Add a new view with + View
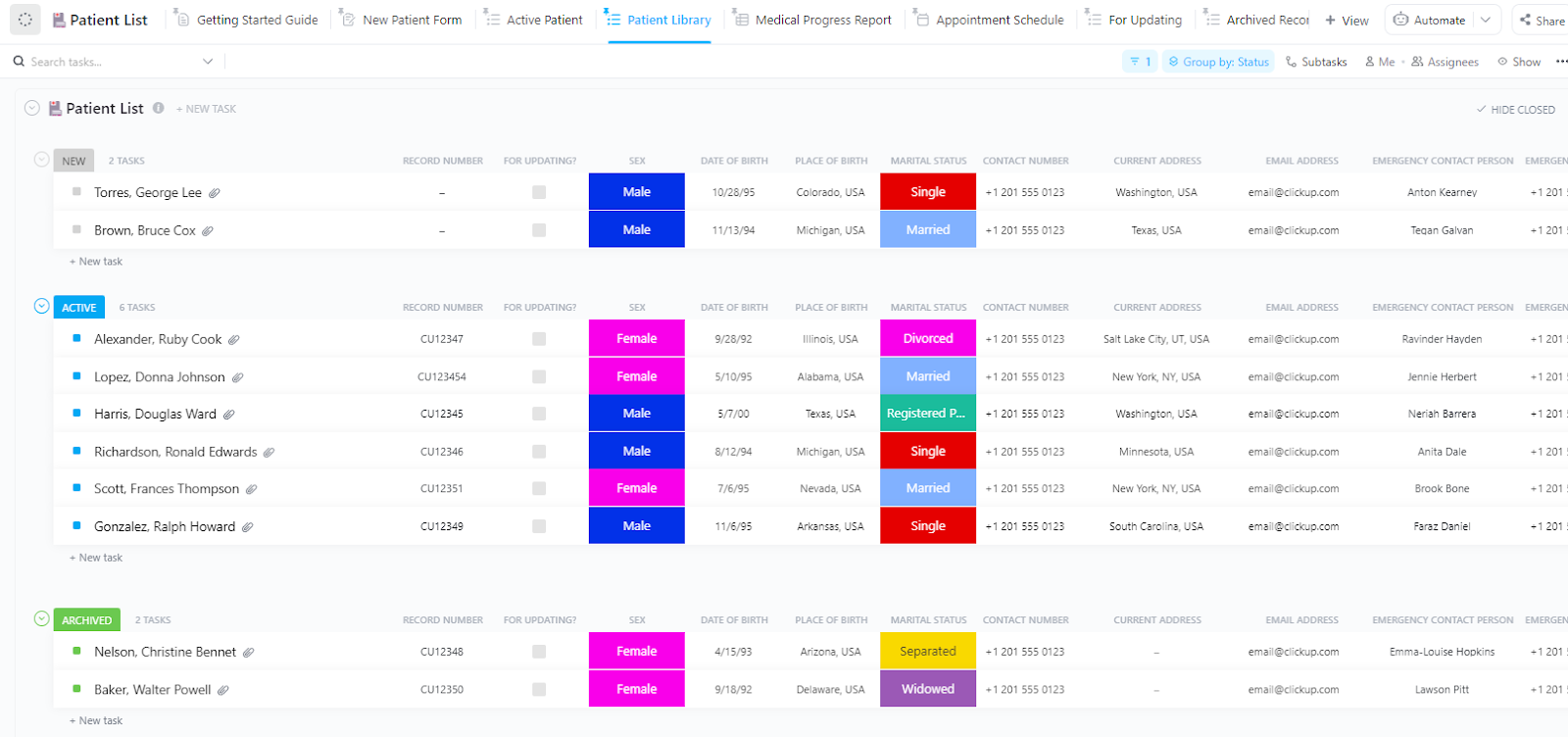 pyautogui.click(x=1347, y=20)
